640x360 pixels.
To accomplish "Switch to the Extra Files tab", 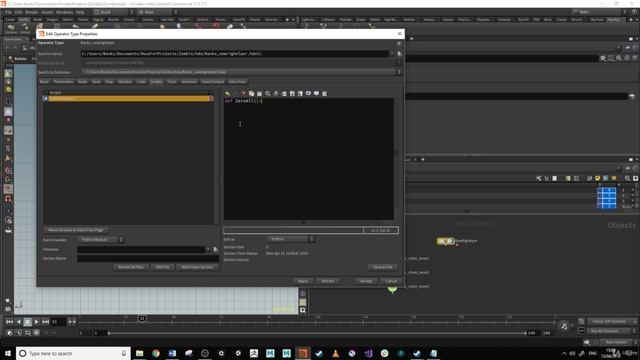I will [x=238, y=82].
